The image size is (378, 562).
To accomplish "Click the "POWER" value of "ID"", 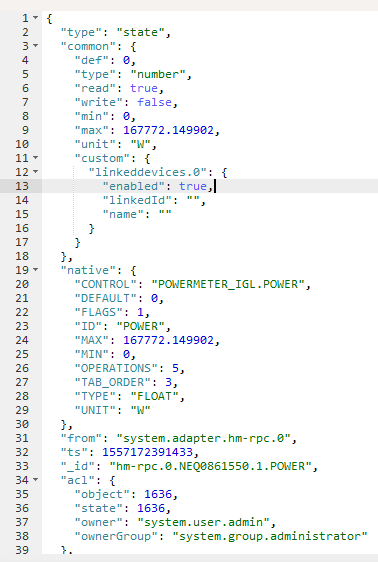I will [x=140, y=326].
